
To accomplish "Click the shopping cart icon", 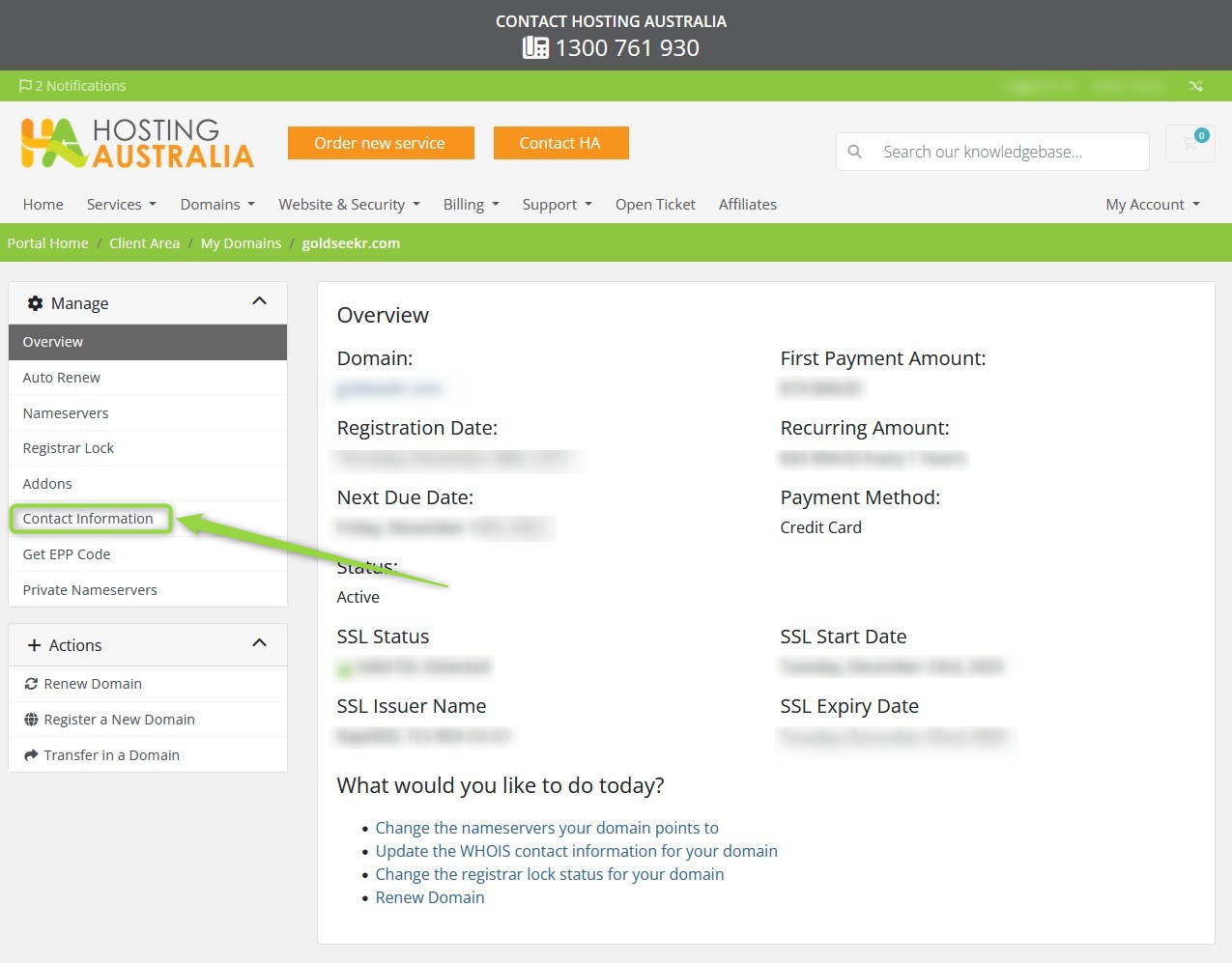I will pyautogui.click(x=1189, y=144).
